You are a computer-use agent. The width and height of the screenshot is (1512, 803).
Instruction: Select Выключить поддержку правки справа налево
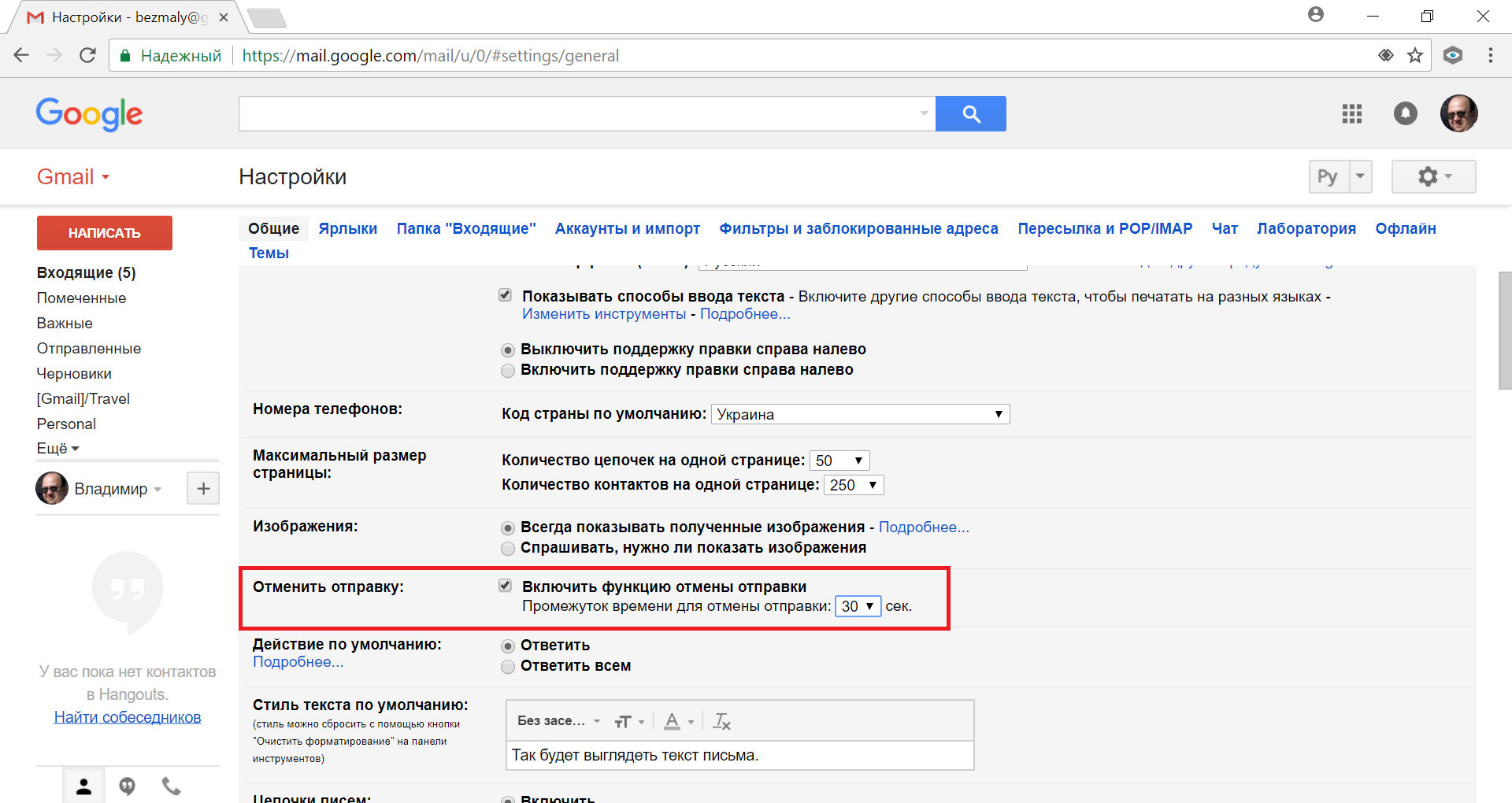(508, 350)
